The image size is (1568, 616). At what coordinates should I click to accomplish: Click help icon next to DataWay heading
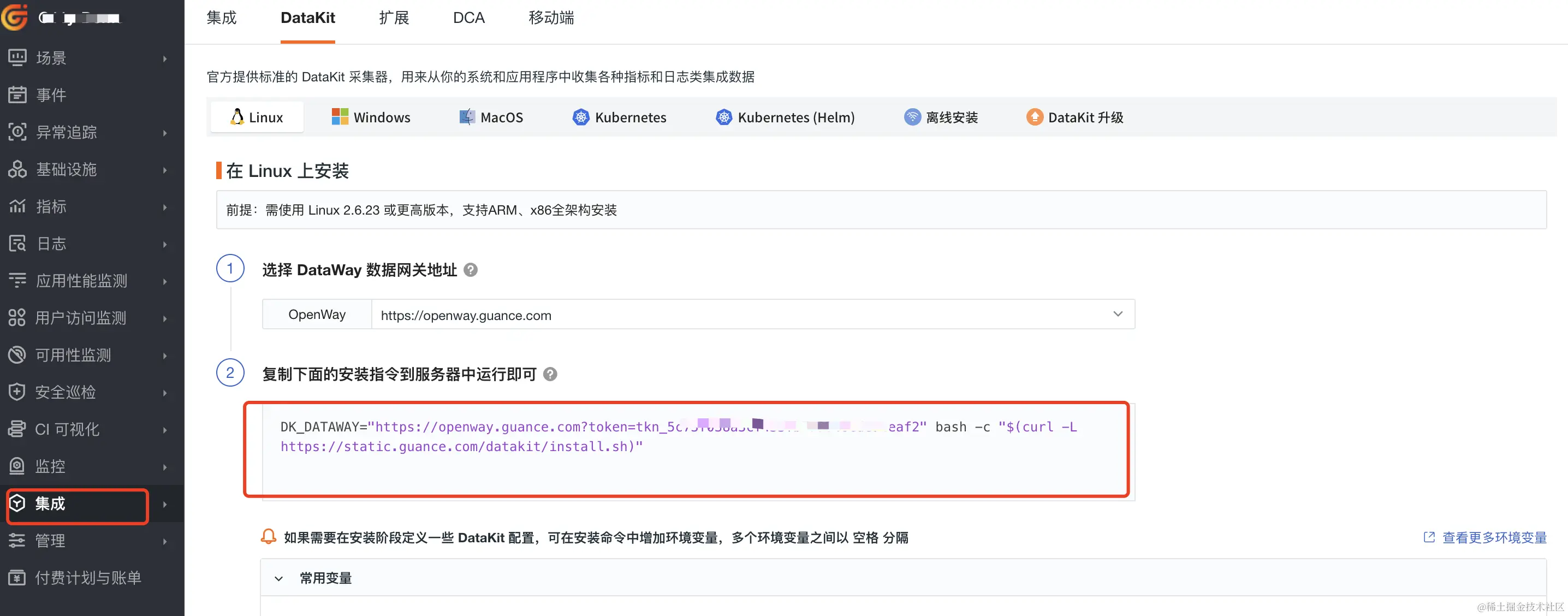pyautogui.click(x=471, y=270)
